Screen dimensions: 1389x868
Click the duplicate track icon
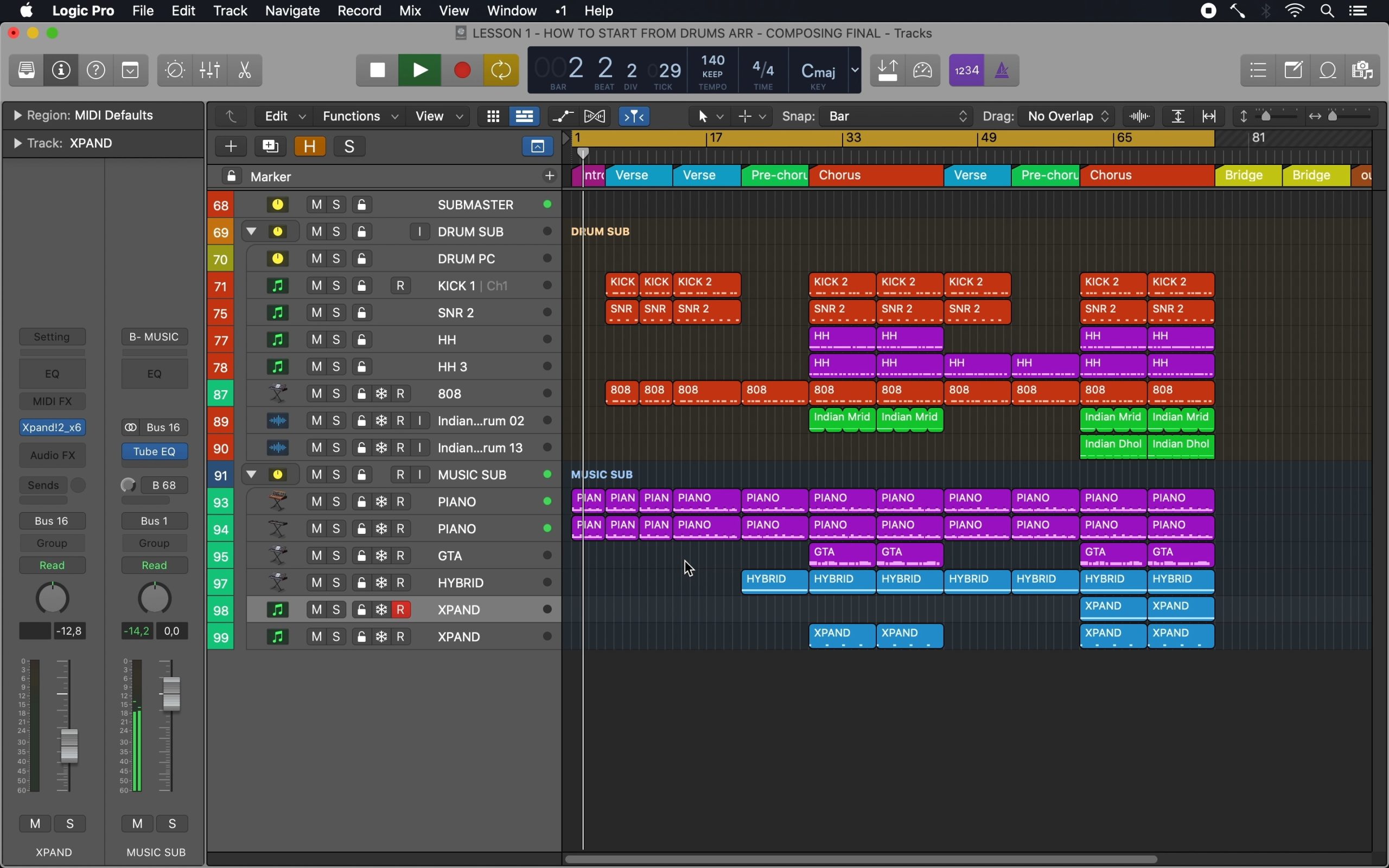point(270,146)
